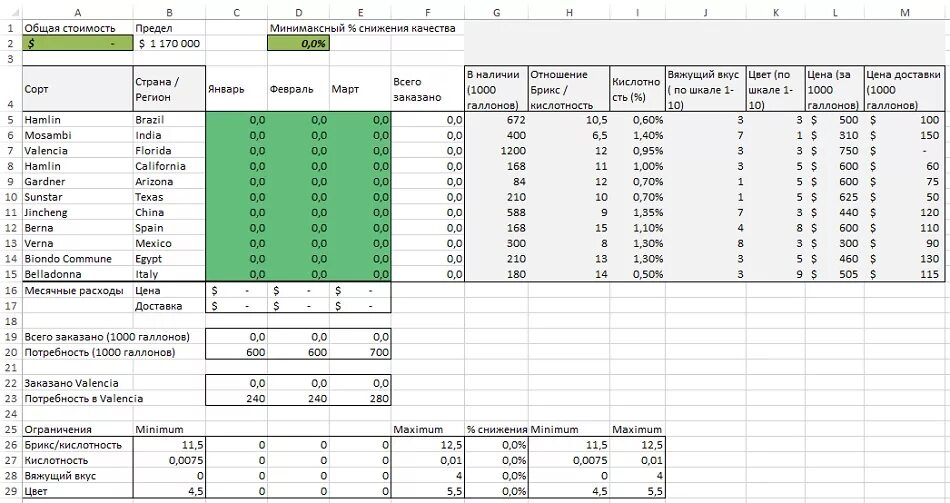The width and height of the screenshot is (950, 503).
Task: Select color score 9 for Belladonna
Action: pos(776,274)
